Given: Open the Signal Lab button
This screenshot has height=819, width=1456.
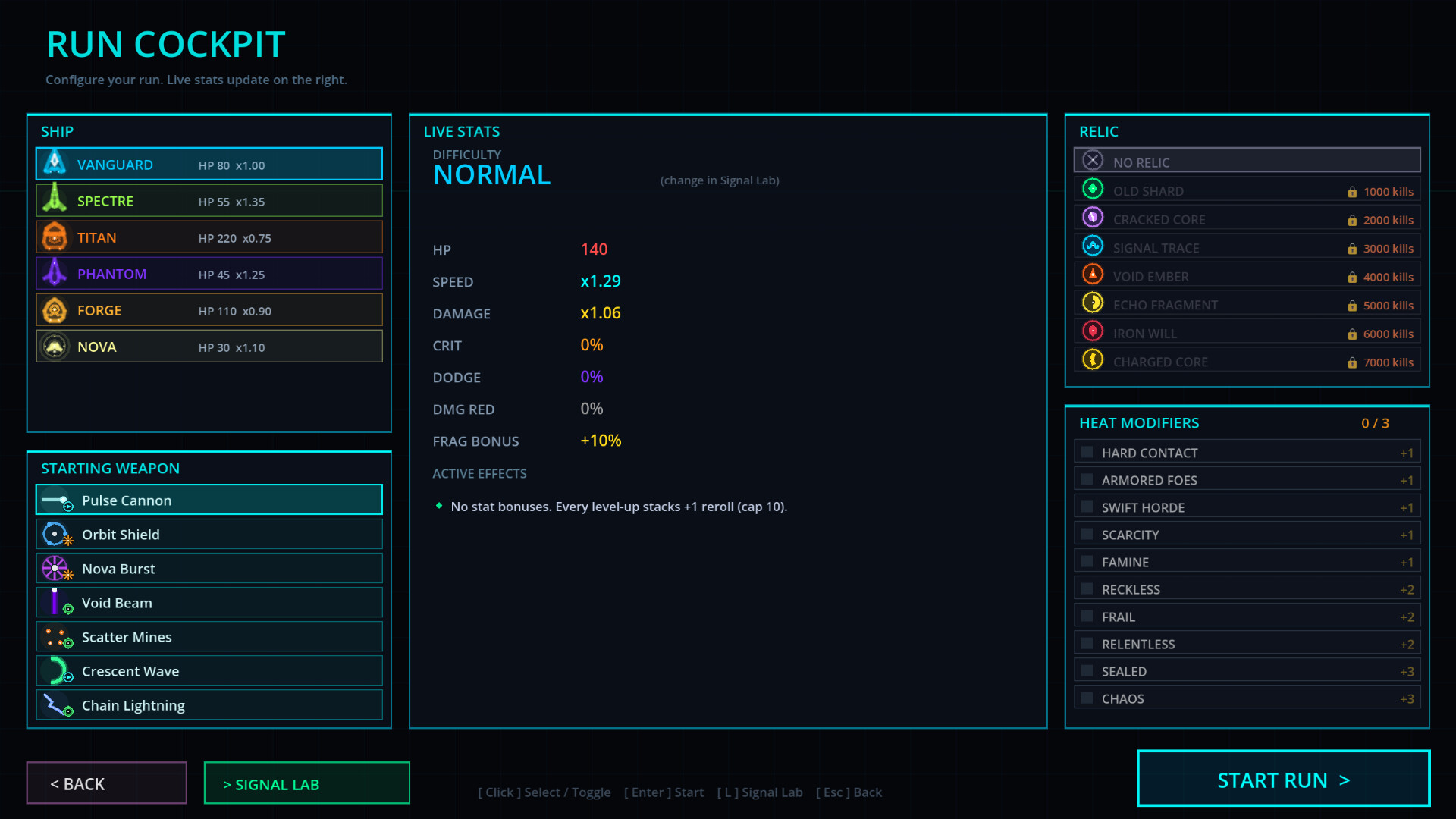Looking at the screenshot, I should [306, 783].
